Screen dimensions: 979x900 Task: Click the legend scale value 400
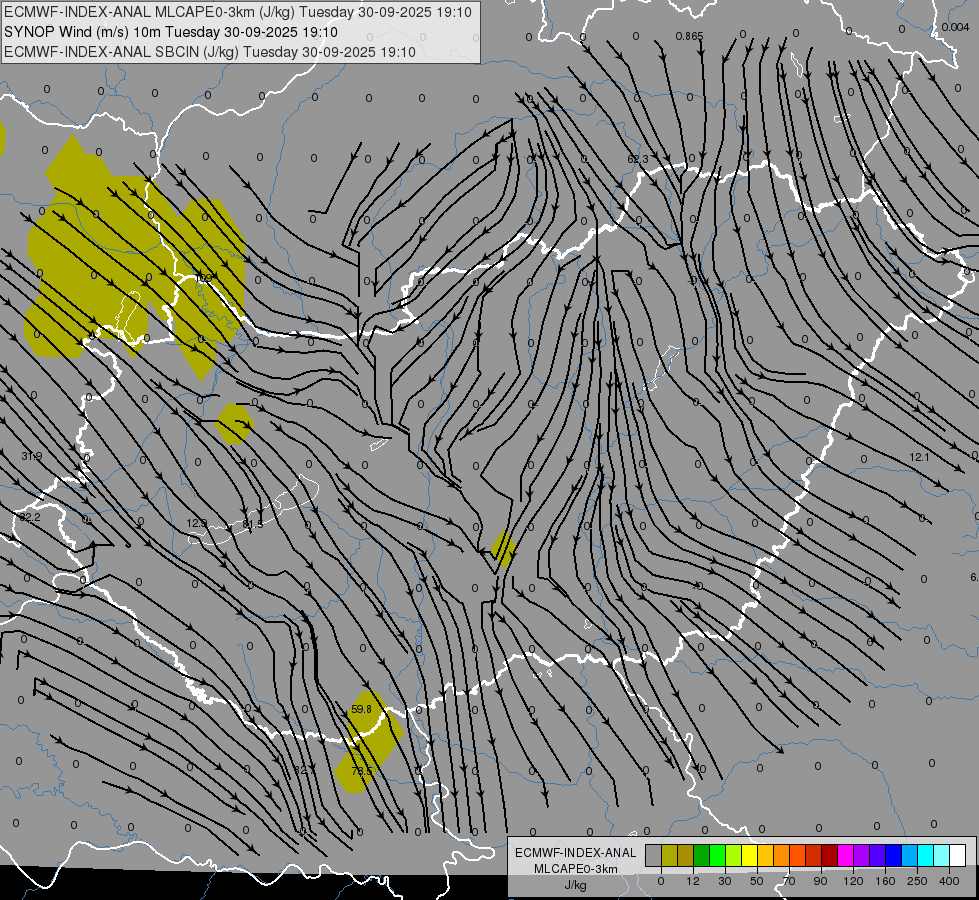(949, 881)
